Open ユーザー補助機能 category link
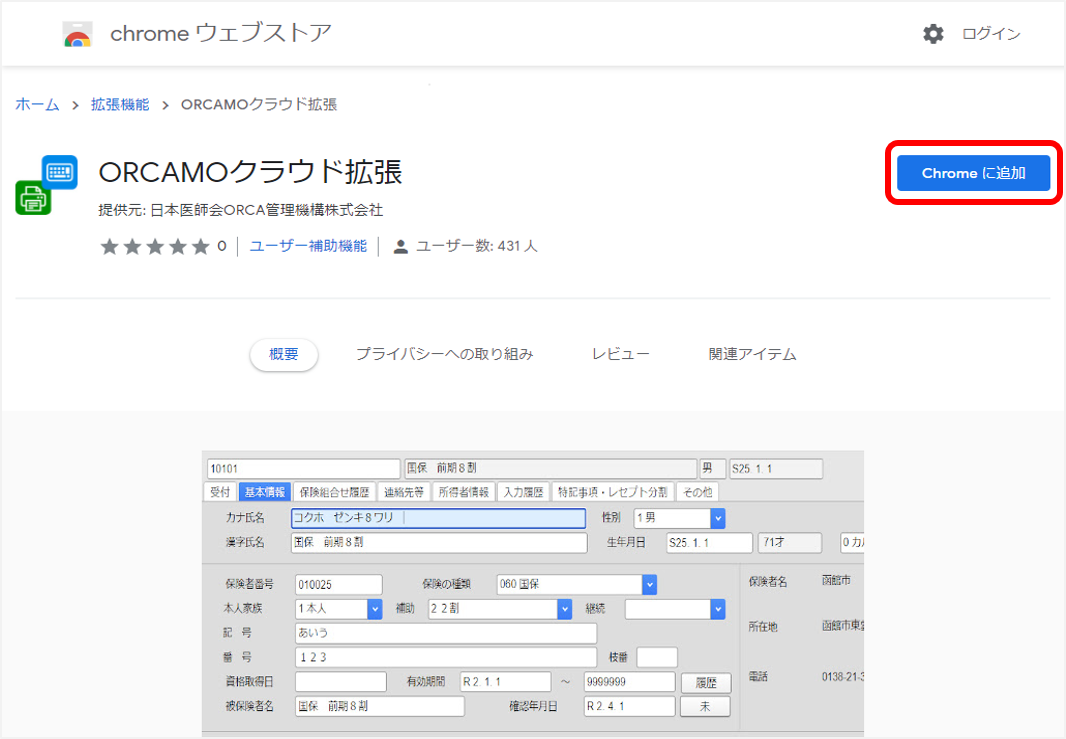 (308, 246)
